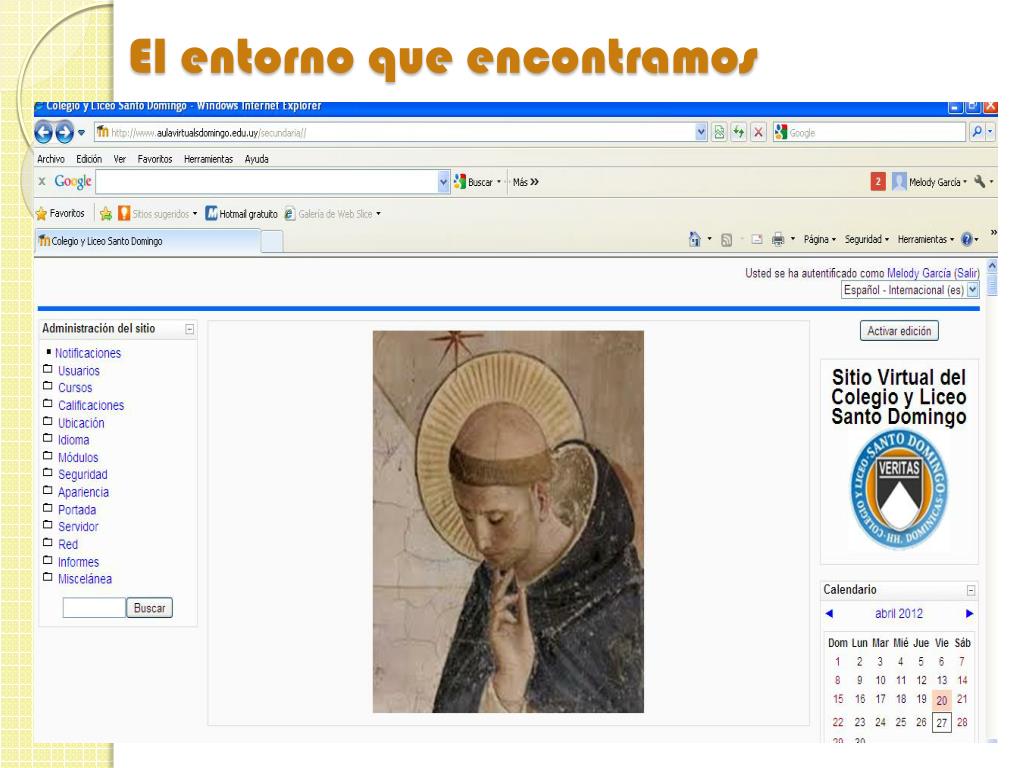The width and height of the screenshot is (1024, 768).
Task: Open the Edición menu
Action: [x=89, y=159]
